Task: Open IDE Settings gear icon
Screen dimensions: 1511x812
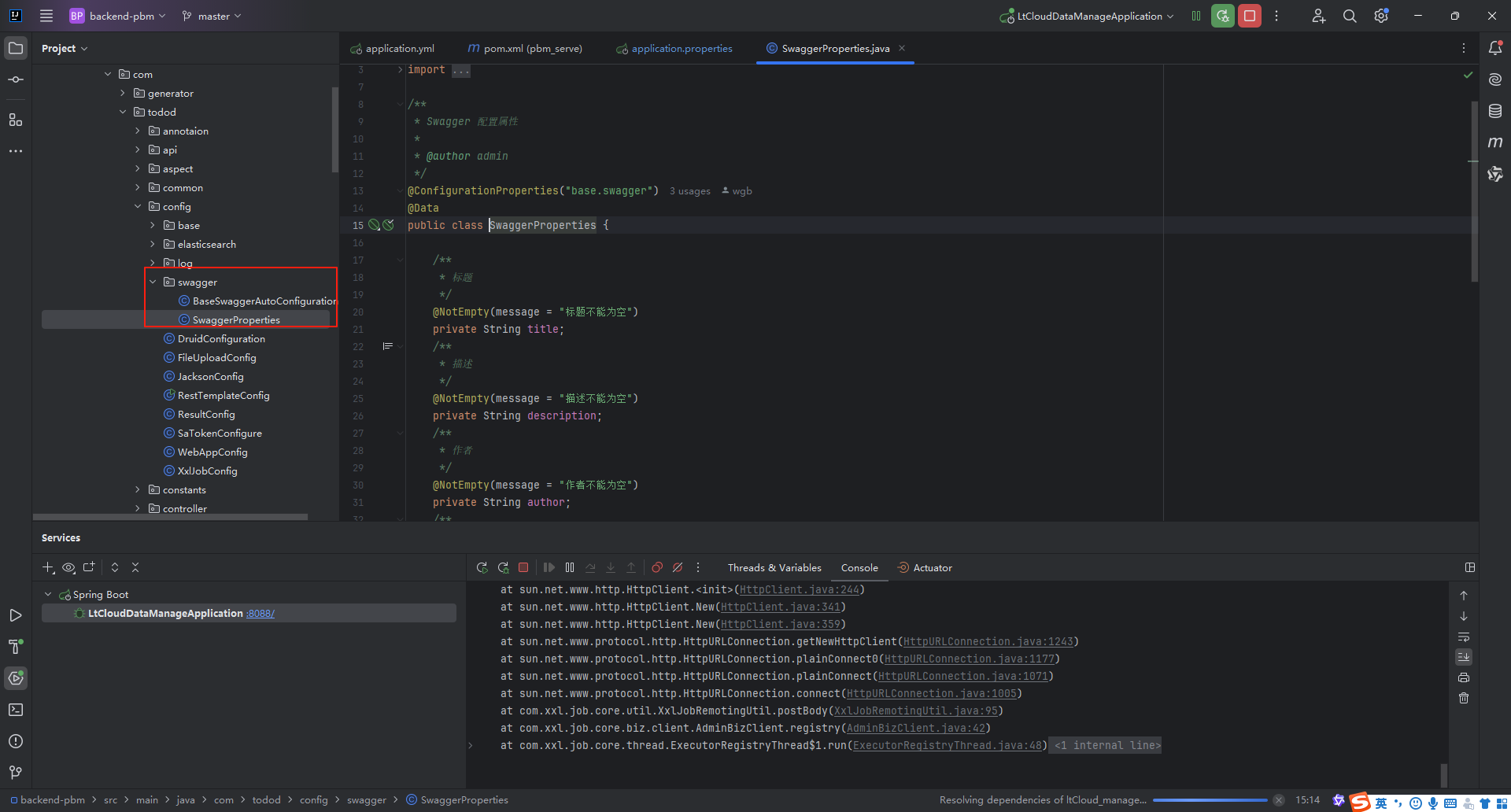Action: click(1381, 16)
